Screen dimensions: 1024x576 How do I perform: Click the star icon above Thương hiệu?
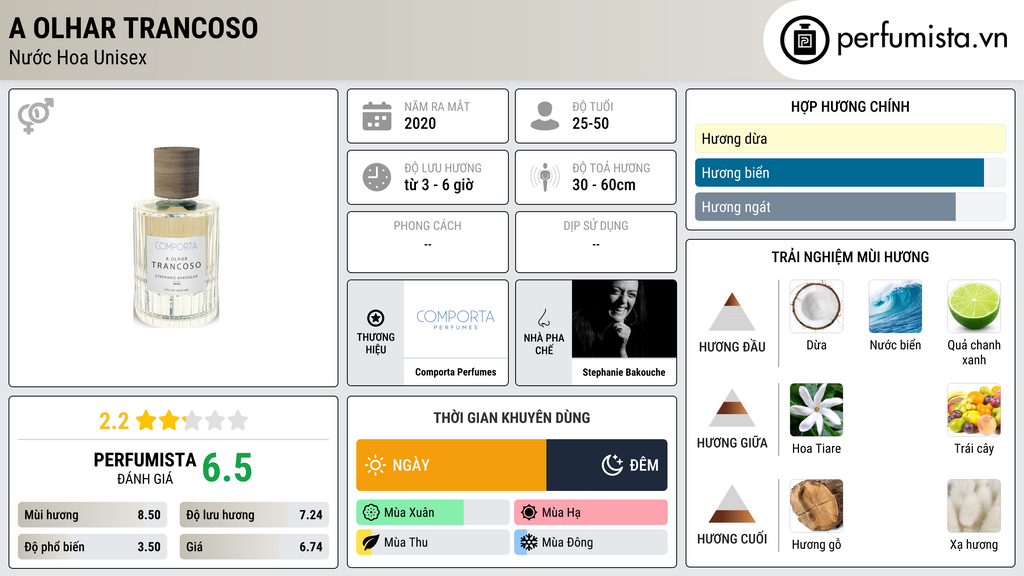click(x=376, y=318)
